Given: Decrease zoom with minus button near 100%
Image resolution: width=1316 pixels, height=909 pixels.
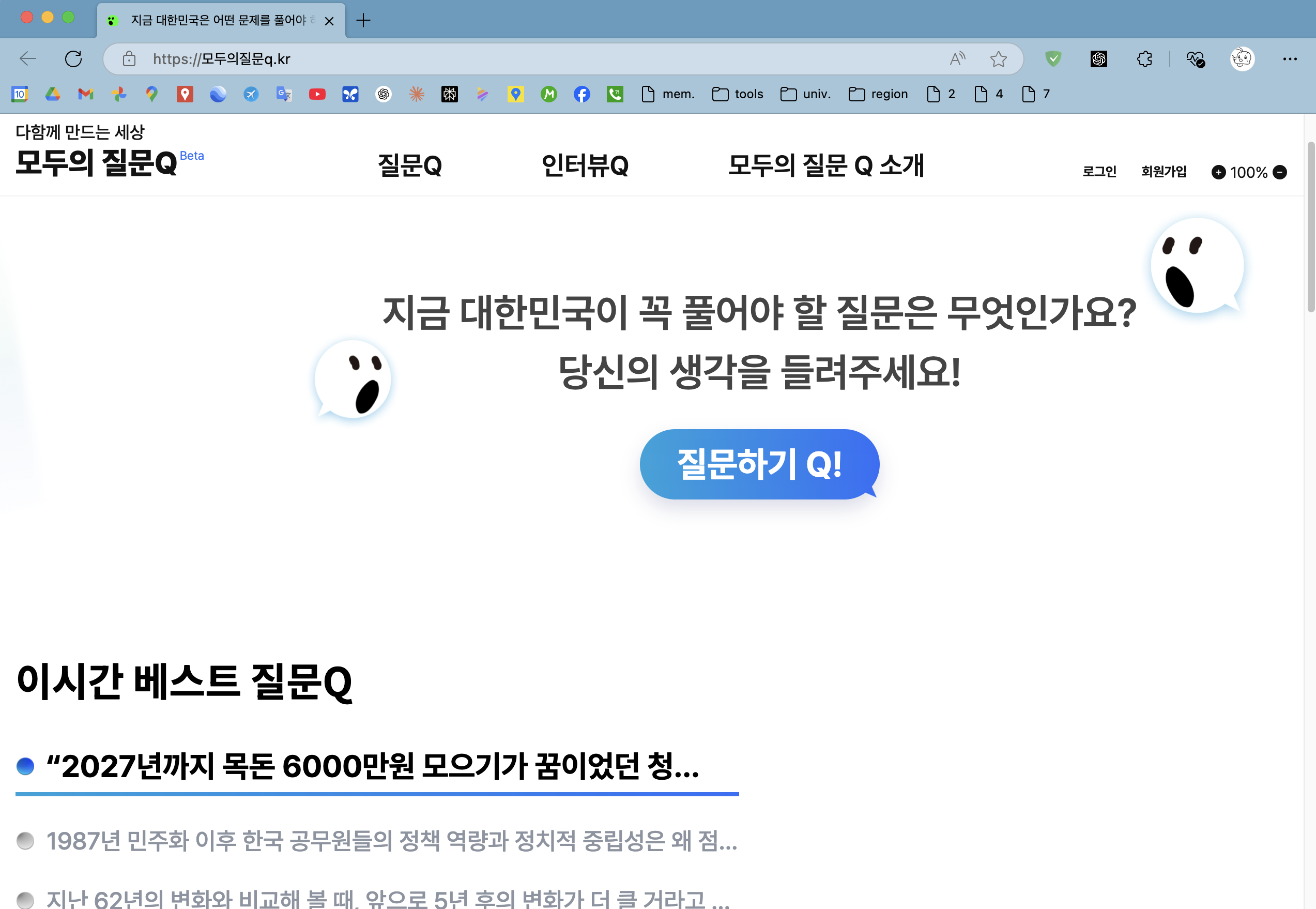Looking at the screenshot, I should (x=1280, y=172).
